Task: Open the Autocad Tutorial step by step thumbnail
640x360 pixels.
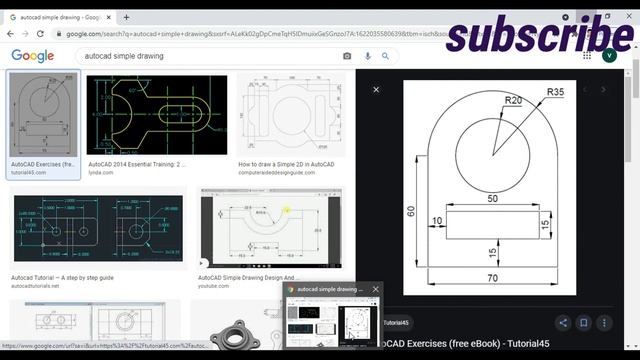Action: [98, 228]
